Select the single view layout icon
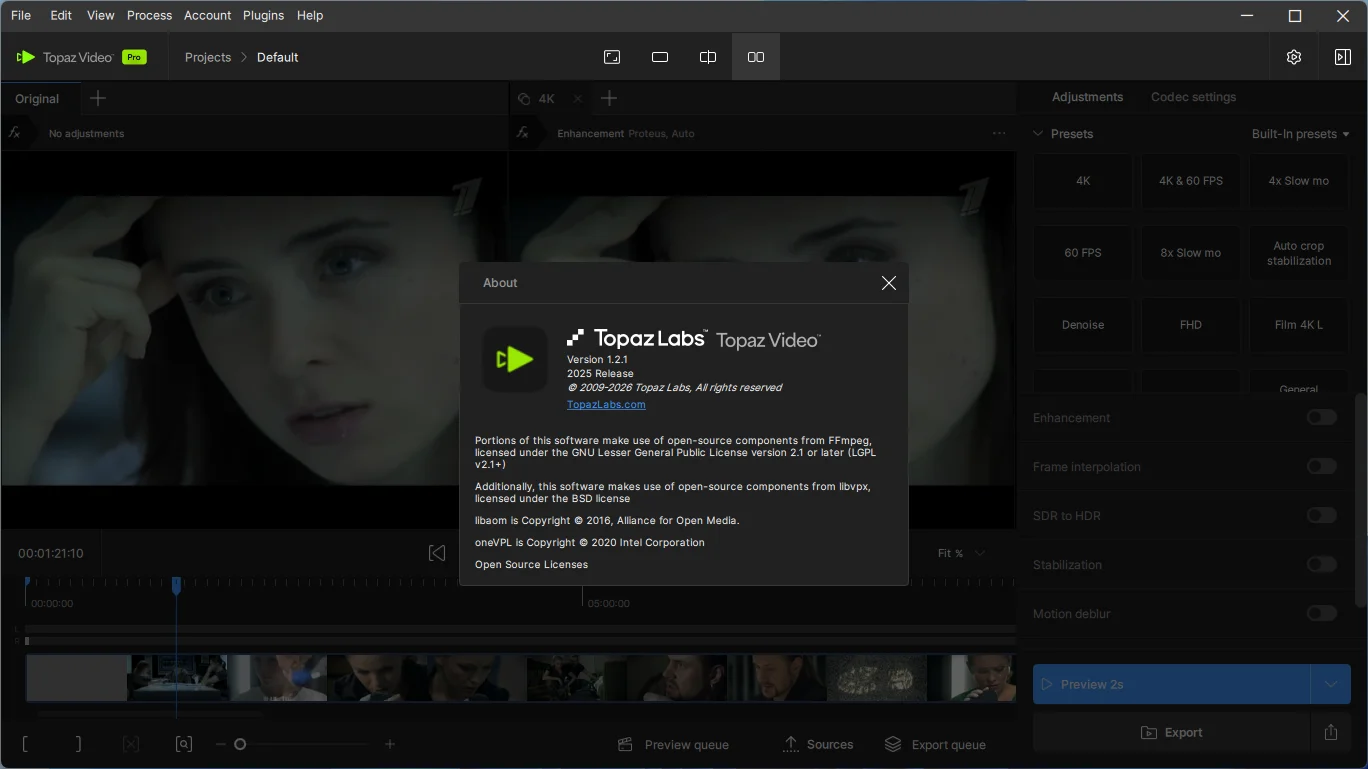Image resolution: width=1368 pixels, height=769 pixels. 660,57
